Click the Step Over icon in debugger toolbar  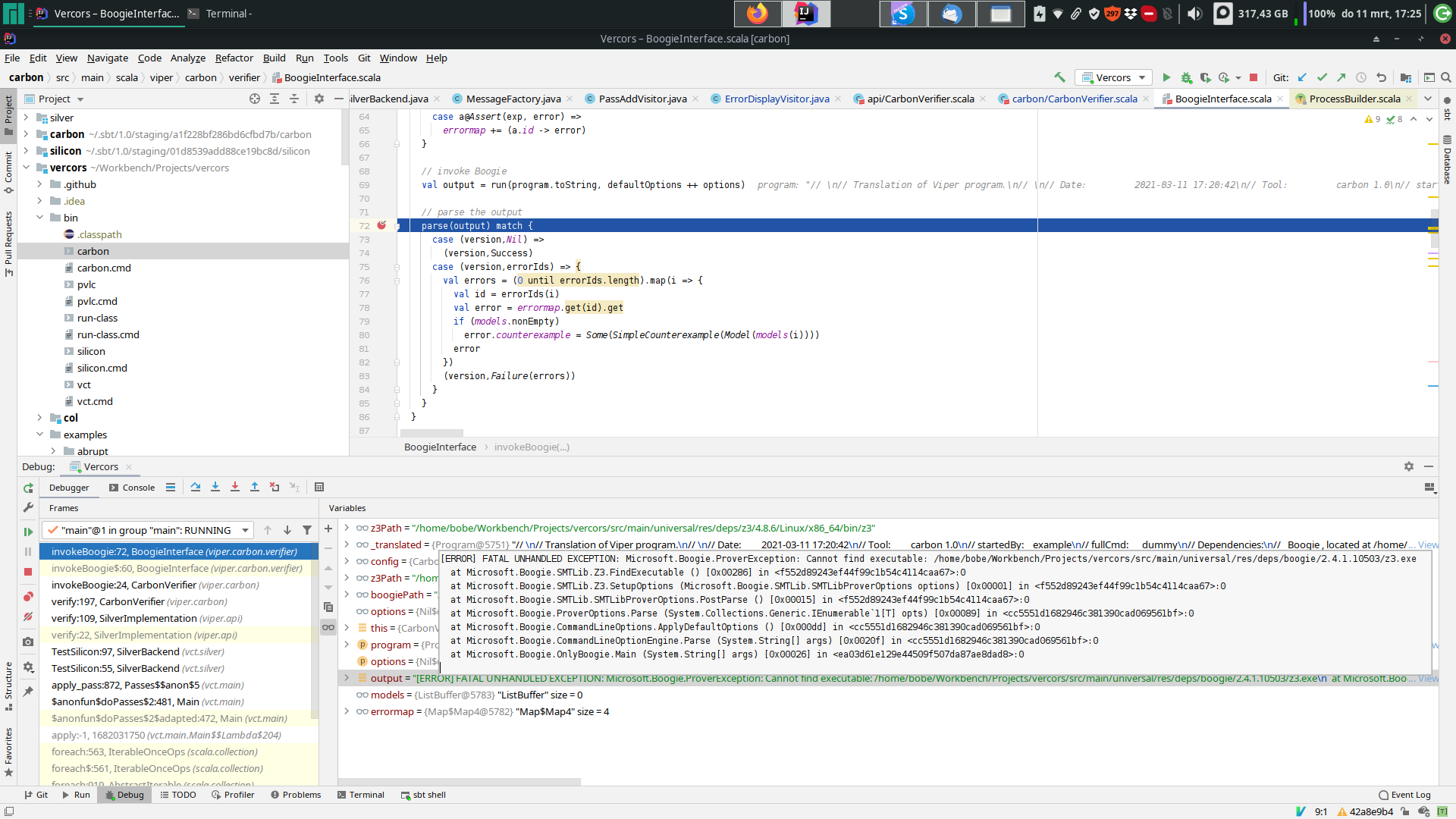[196, 487]
